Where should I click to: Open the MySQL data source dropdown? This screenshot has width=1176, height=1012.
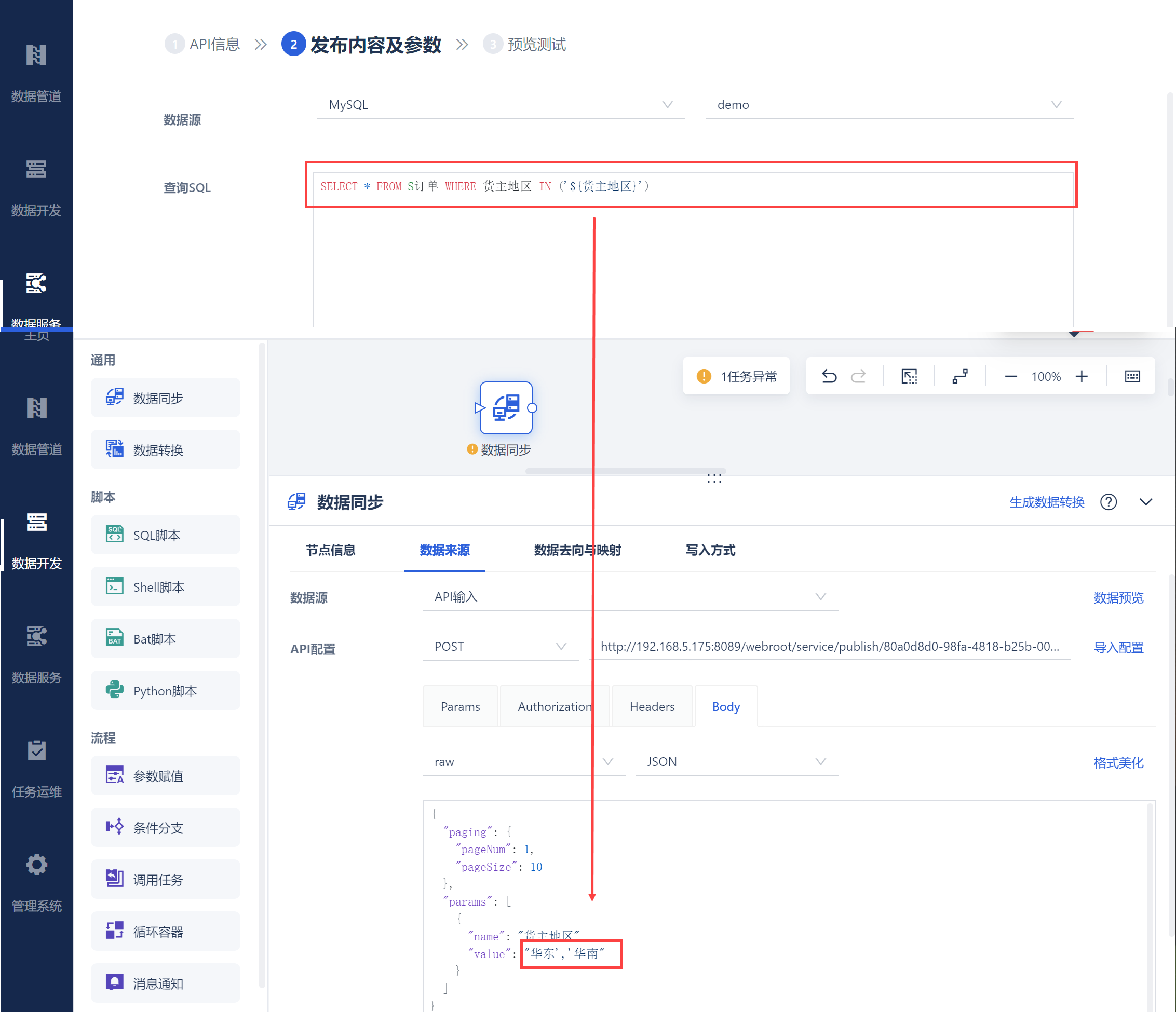501,105
